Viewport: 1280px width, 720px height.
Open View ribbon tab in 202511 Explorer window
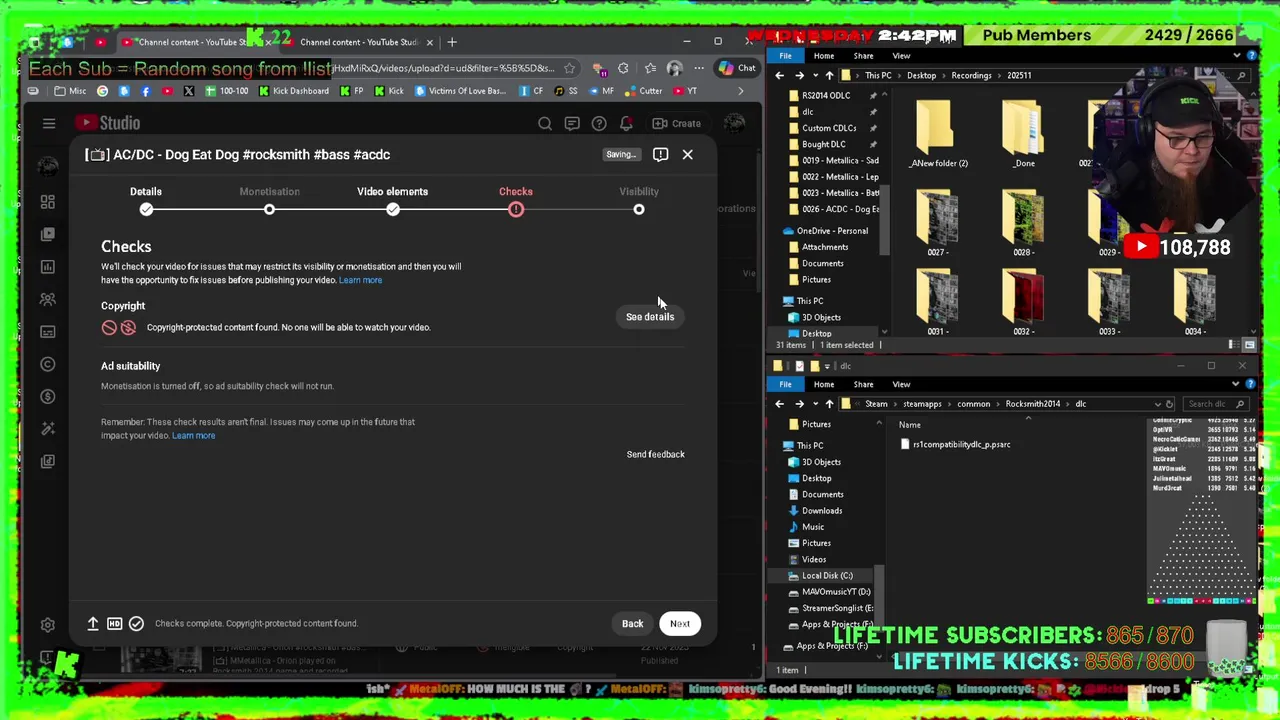point(901,55)
